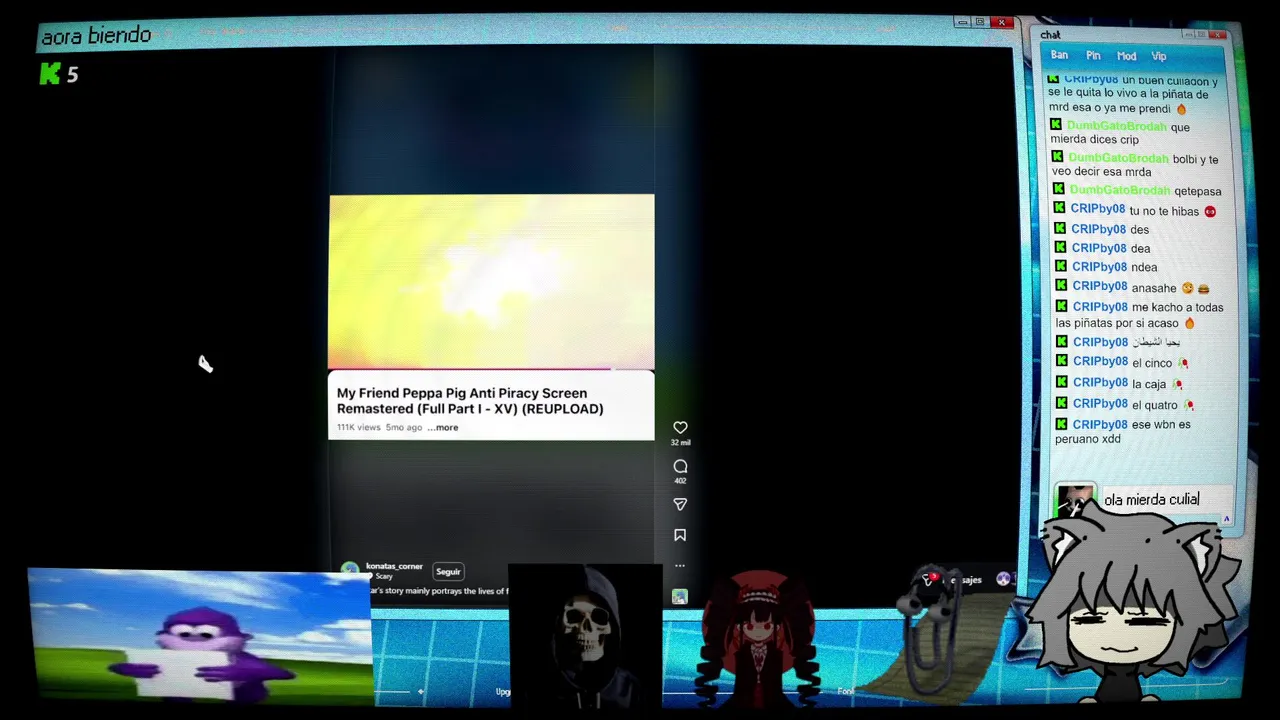Click the Kick badge beside 'ese wbn es peruano'
This screenshot has width=1280, height=720.
pyautogui.click(x=1061, y=424)
